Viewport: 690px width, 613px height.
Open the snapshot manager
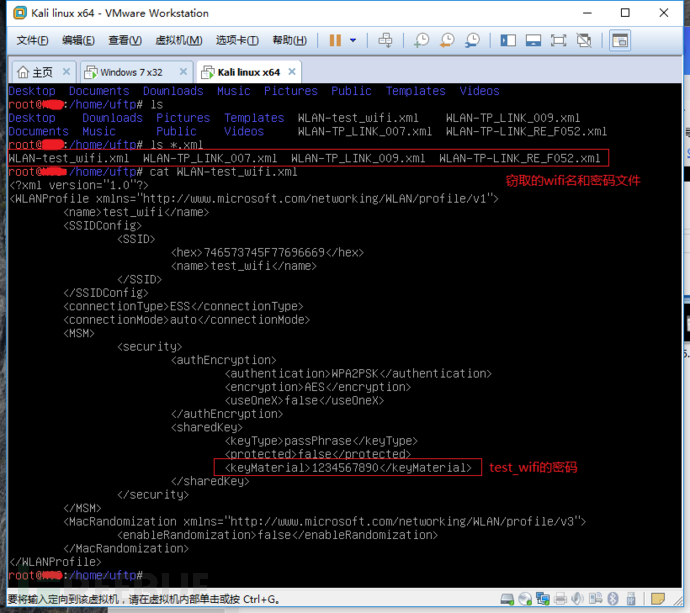[x=472, y=40]
